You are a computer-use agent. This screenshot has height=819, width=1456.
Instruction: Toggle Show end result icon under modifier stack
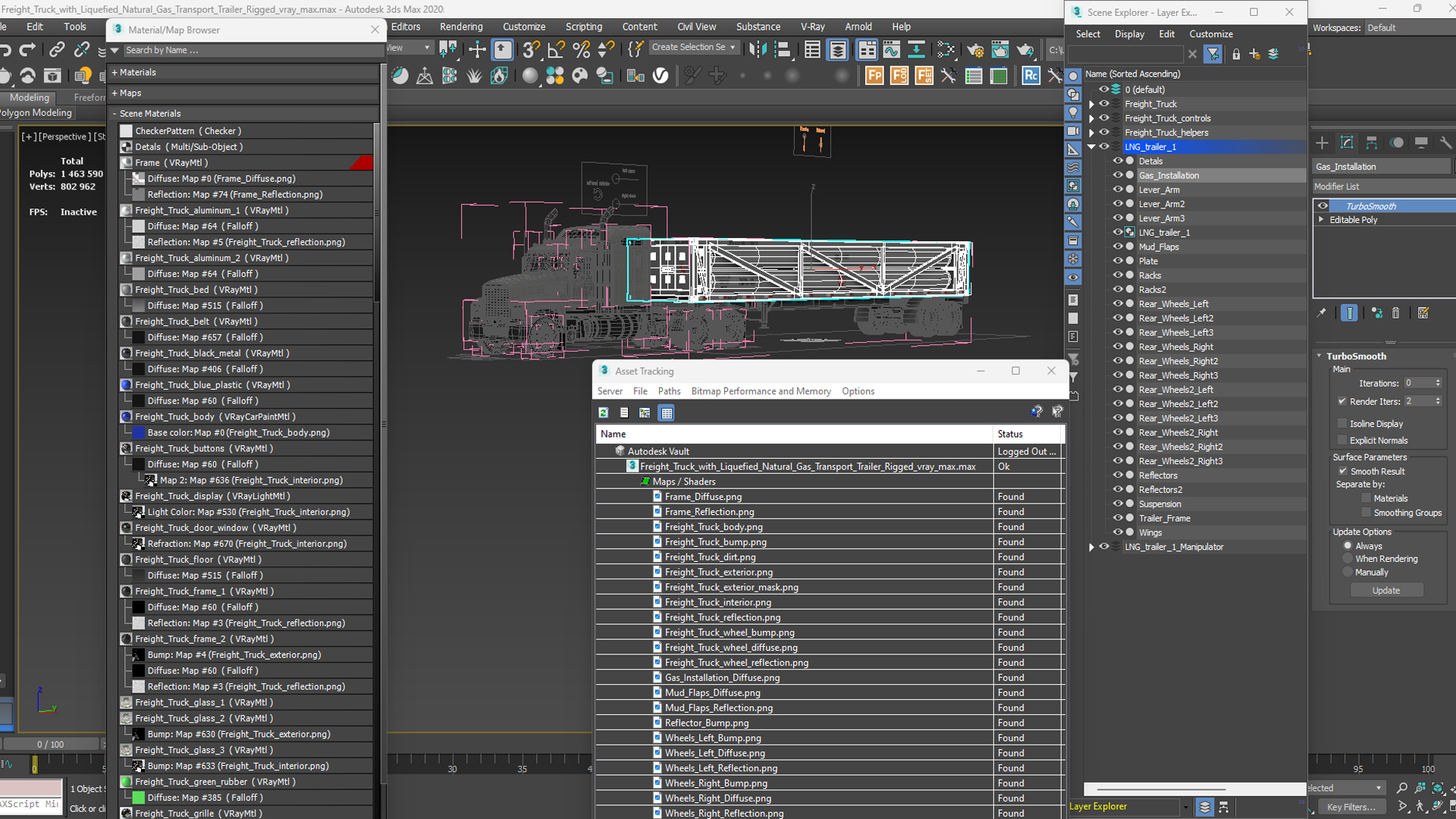coord(1349,313)
